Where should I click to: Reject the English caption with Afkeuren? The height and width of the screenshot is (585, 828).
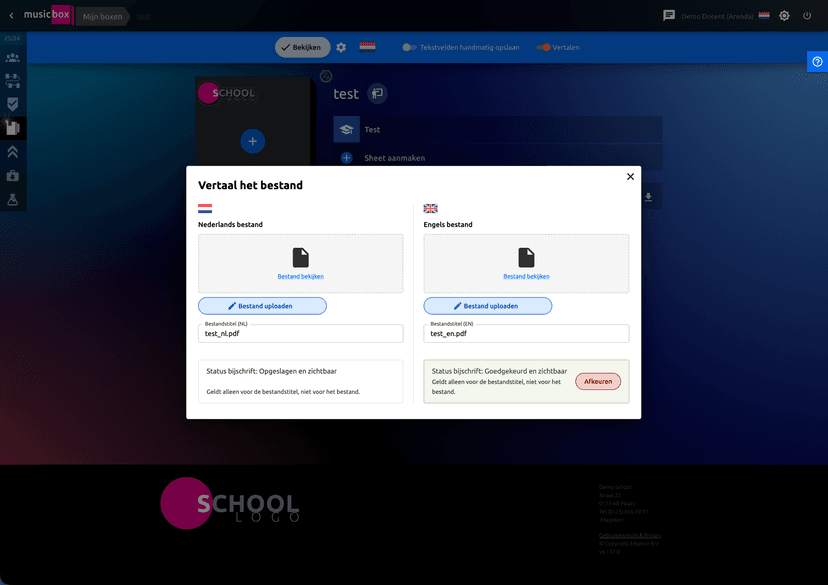point(598,381)
